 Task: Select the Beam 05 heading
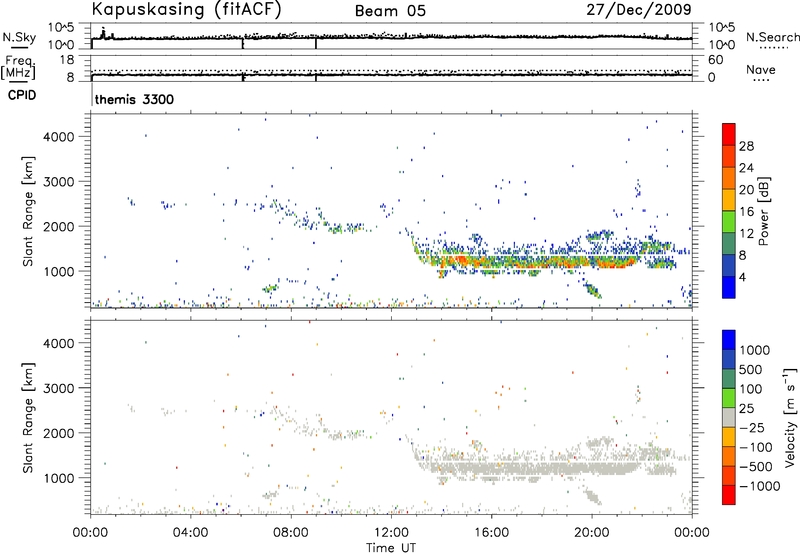tap(390, 11)
